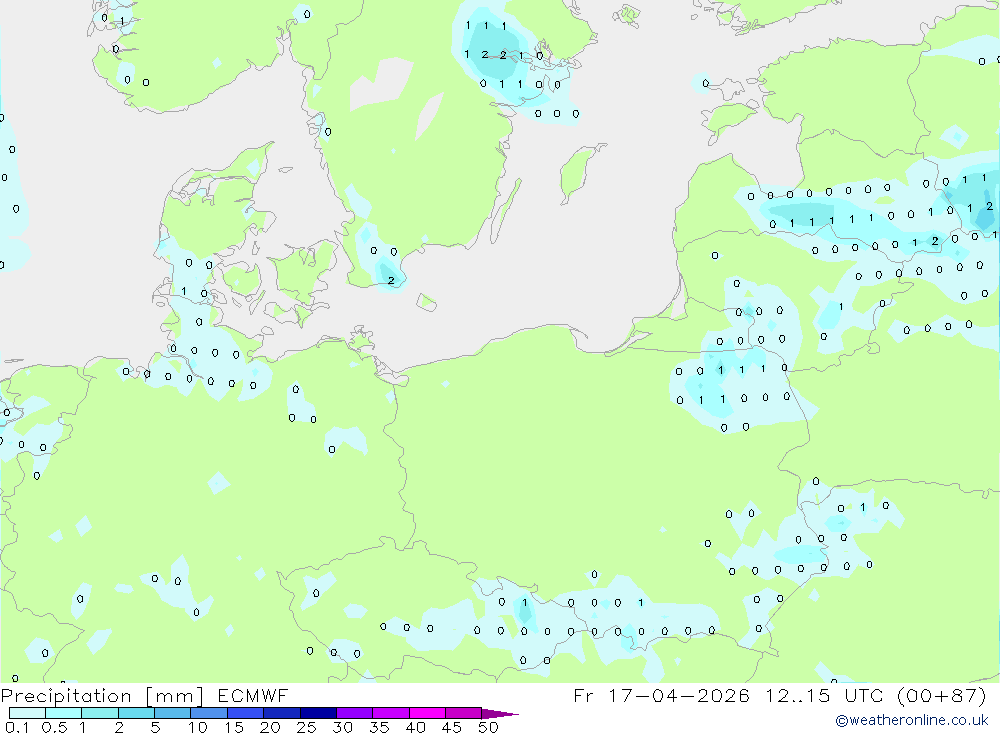This screenshot has width=1000, height=733.
Task: Select the 1–2 mm legend swatch
Action: 100,713
